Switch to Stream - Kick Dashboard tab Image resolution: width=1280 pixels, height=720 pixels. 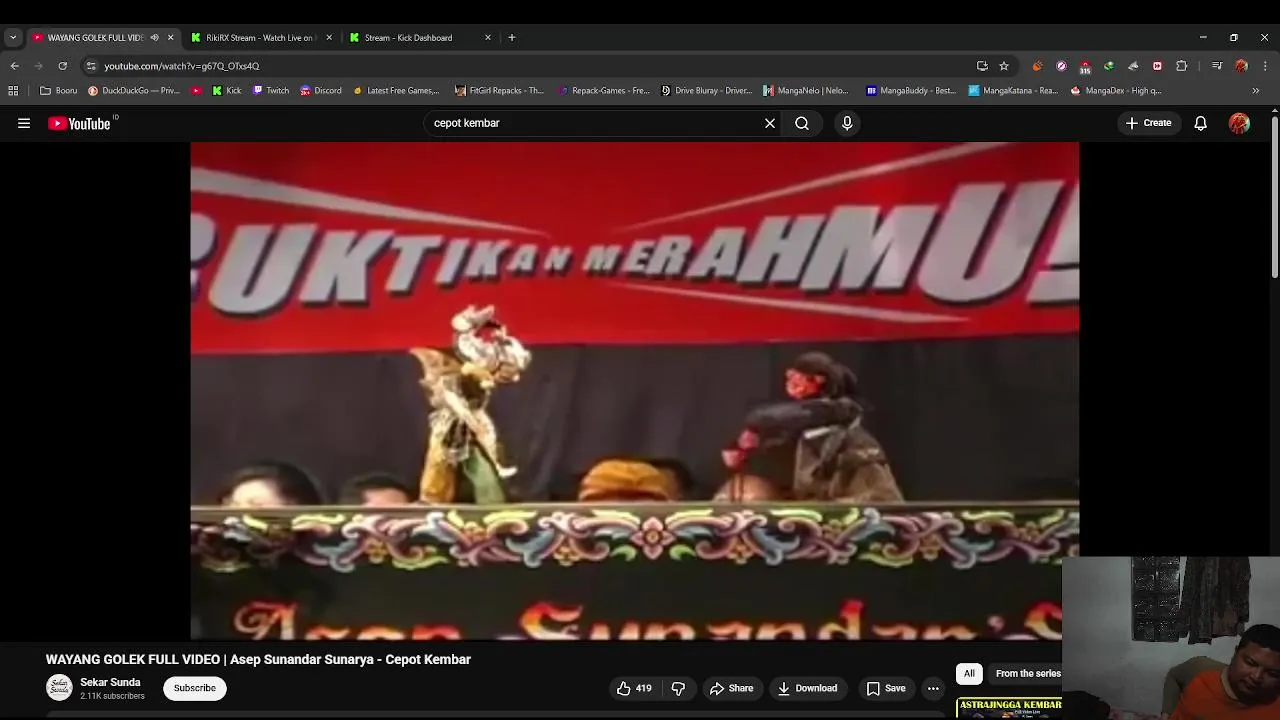pyautogui.click(x=420, y=38)
